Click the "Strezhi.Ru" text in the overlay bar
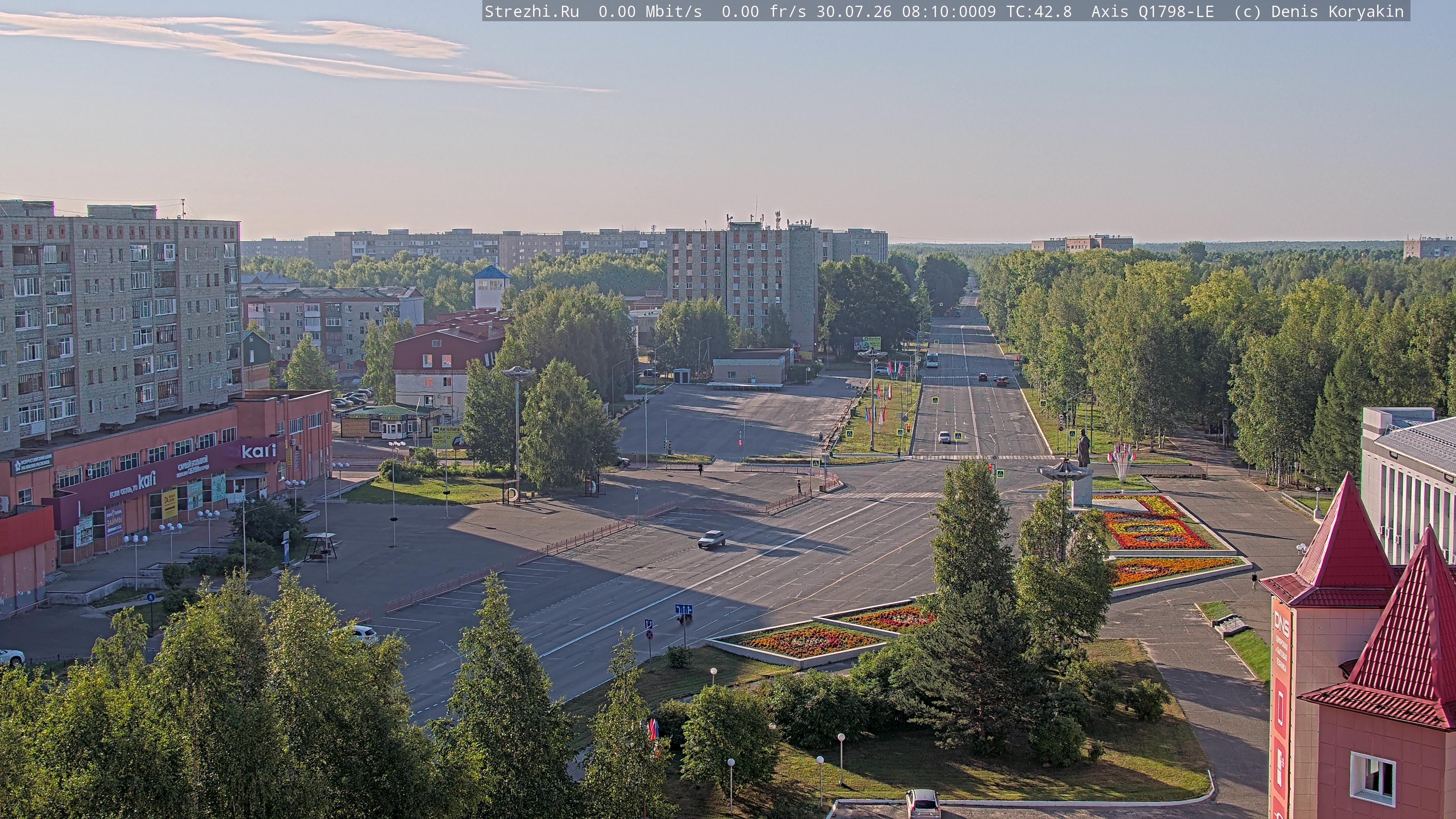The height and width of the screenshot is (819, 1456). pos(532,12)
